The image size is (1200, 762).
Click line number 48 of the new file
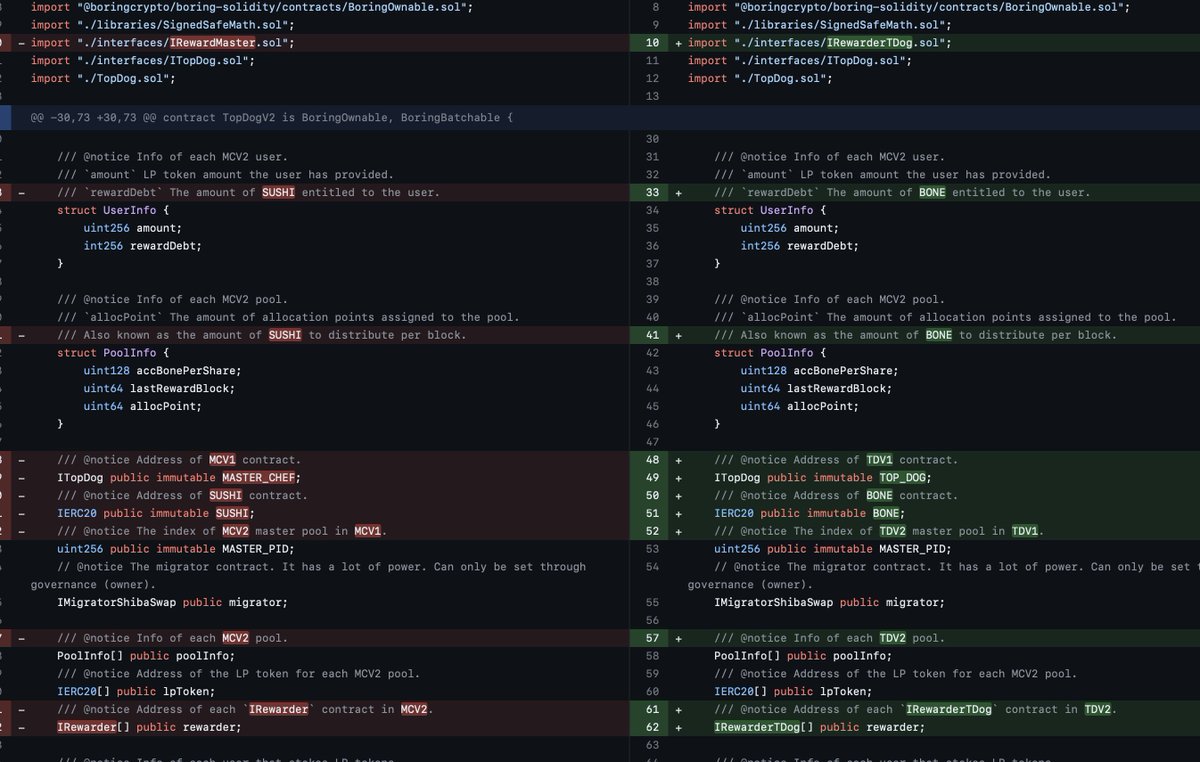pos(652,460)
